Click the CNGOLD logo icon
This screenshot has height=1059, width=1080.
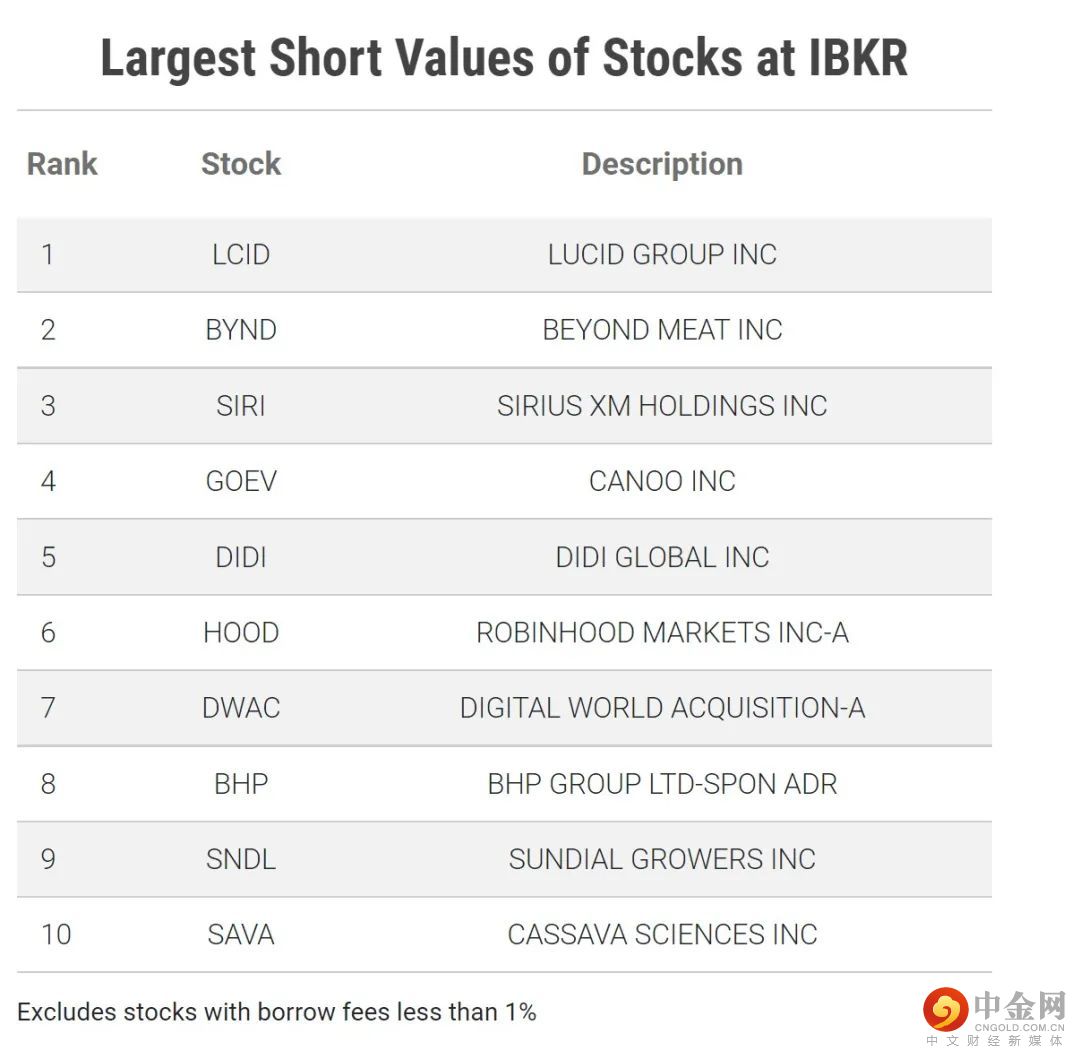coord(945,1009)
